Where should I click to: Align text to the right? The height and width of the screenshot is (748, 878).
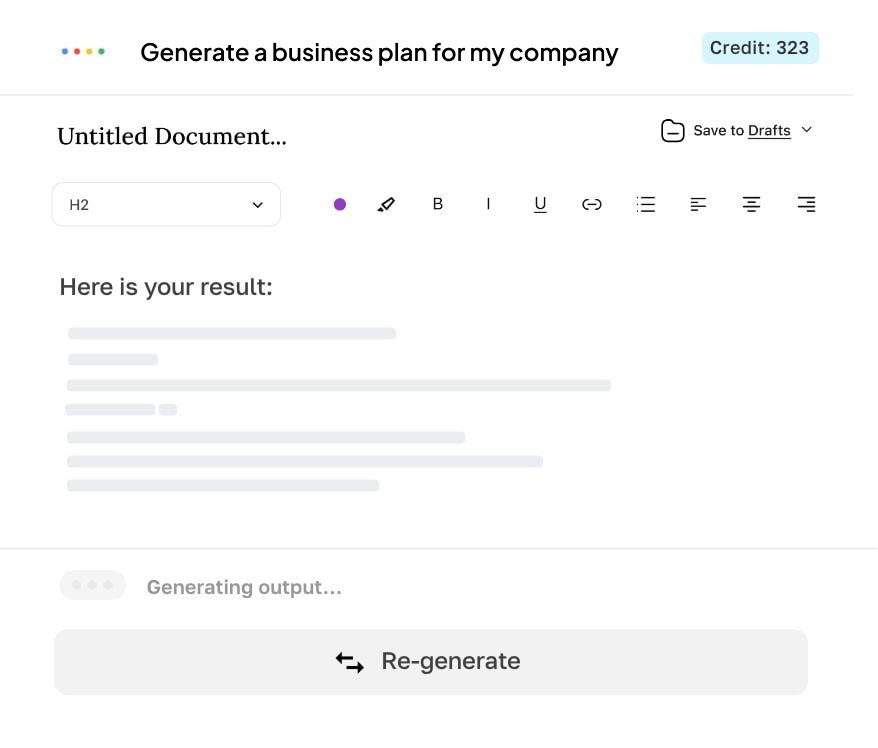tap(806, 204)
